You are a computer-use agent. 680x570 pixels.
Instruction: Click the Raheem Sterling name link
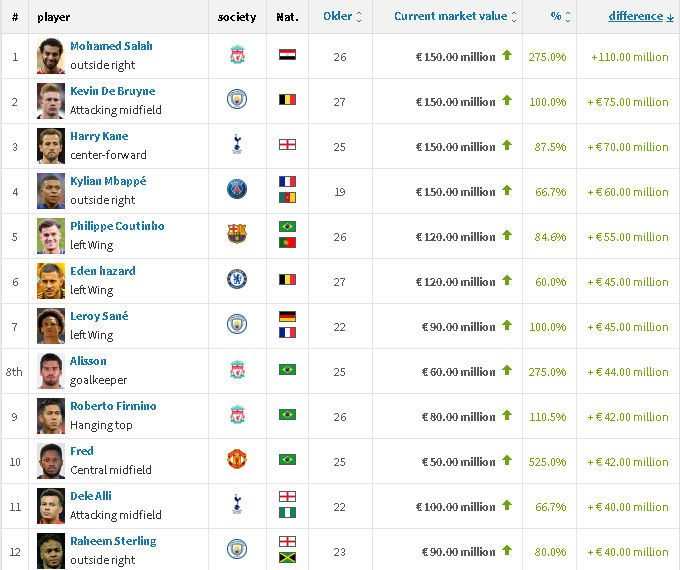(113, 541)
